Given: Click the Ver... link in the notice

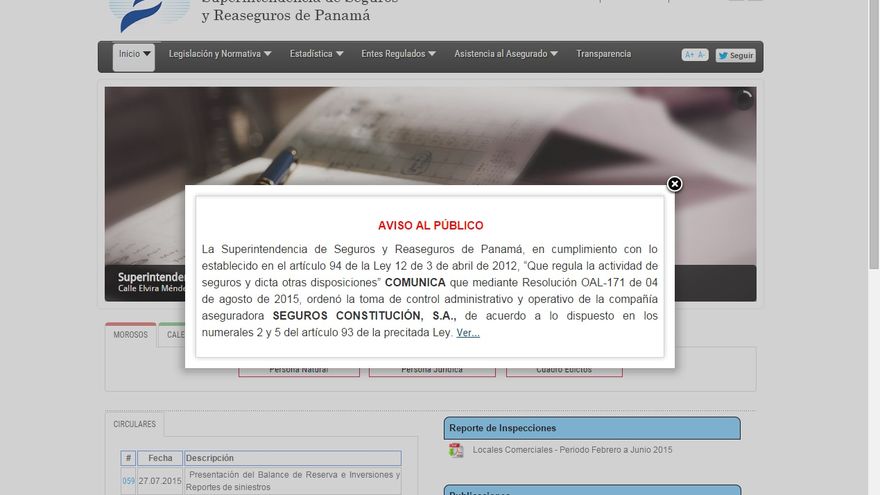Looking at the screenshot, I should pyautogui.click(x=468, y=333).
